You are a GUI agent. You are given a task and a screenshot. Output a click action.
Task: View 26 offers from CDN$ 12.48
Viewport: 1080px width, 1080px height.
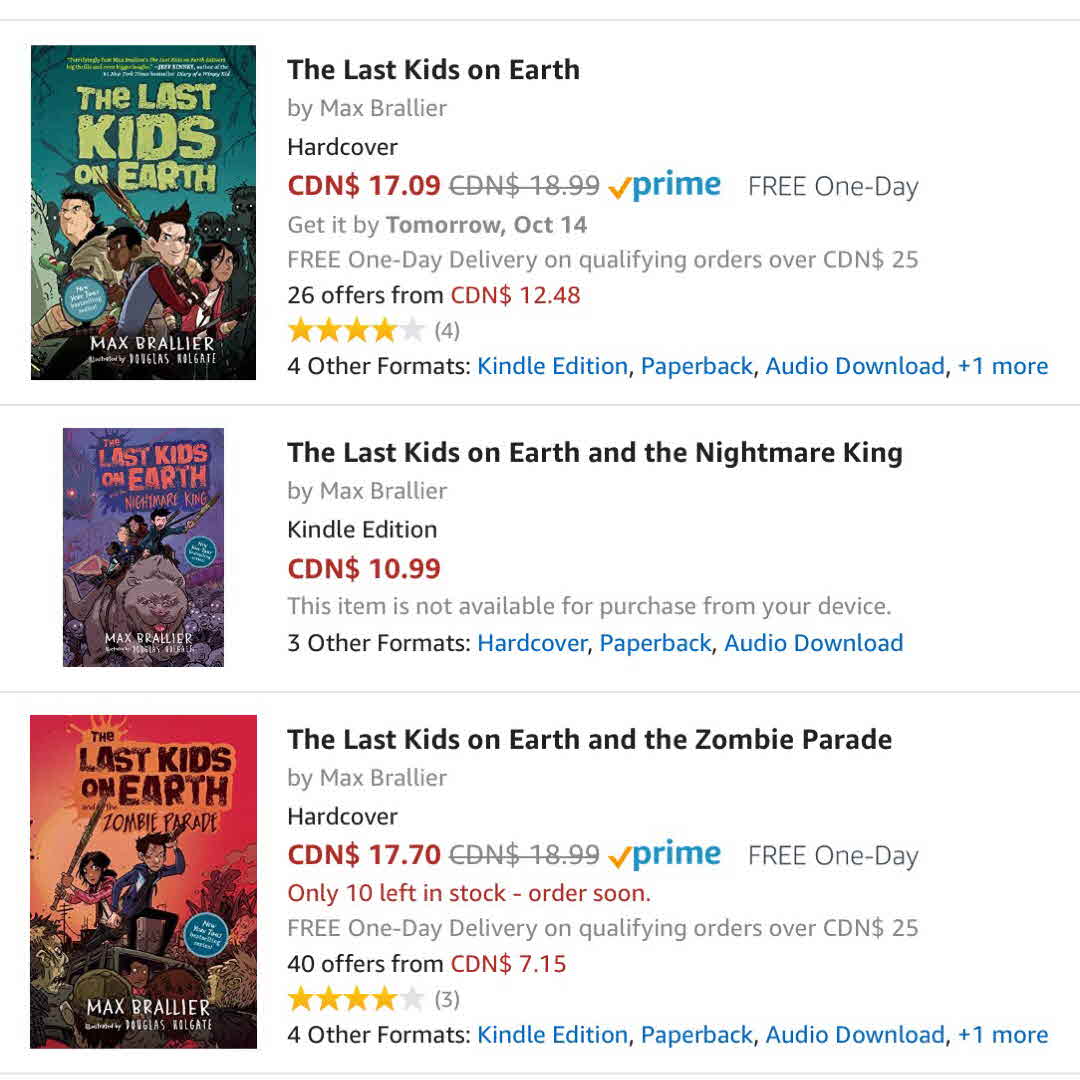pyautogui.click(x=433, y=295)
